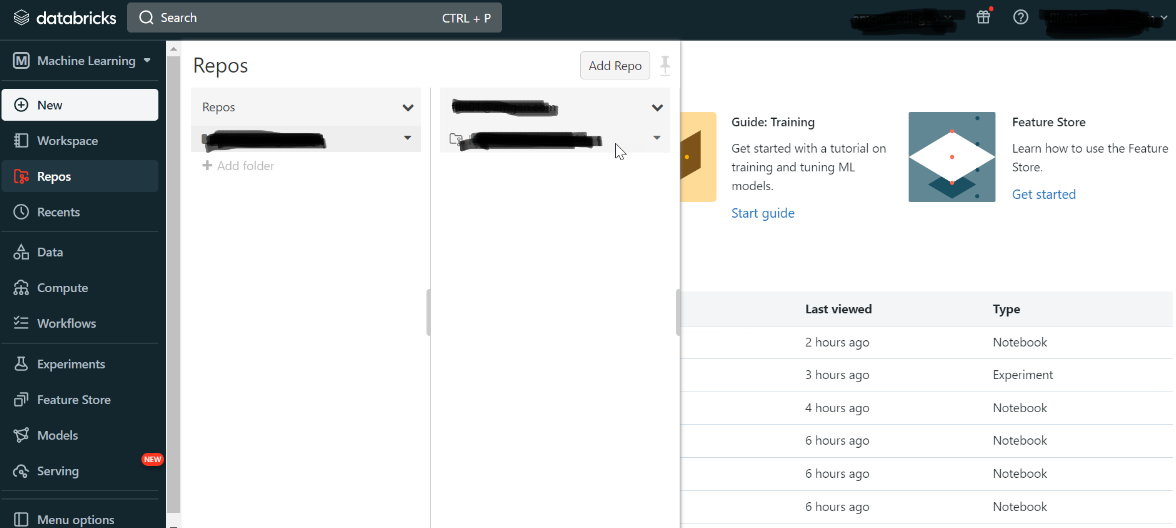
Task: Click the gift box icon in header
Action: (983, 17)
